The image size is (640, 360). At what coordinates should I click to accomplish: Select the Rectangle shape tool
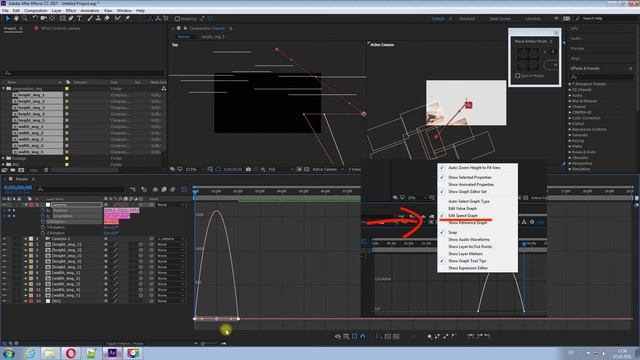click(62, 18)
